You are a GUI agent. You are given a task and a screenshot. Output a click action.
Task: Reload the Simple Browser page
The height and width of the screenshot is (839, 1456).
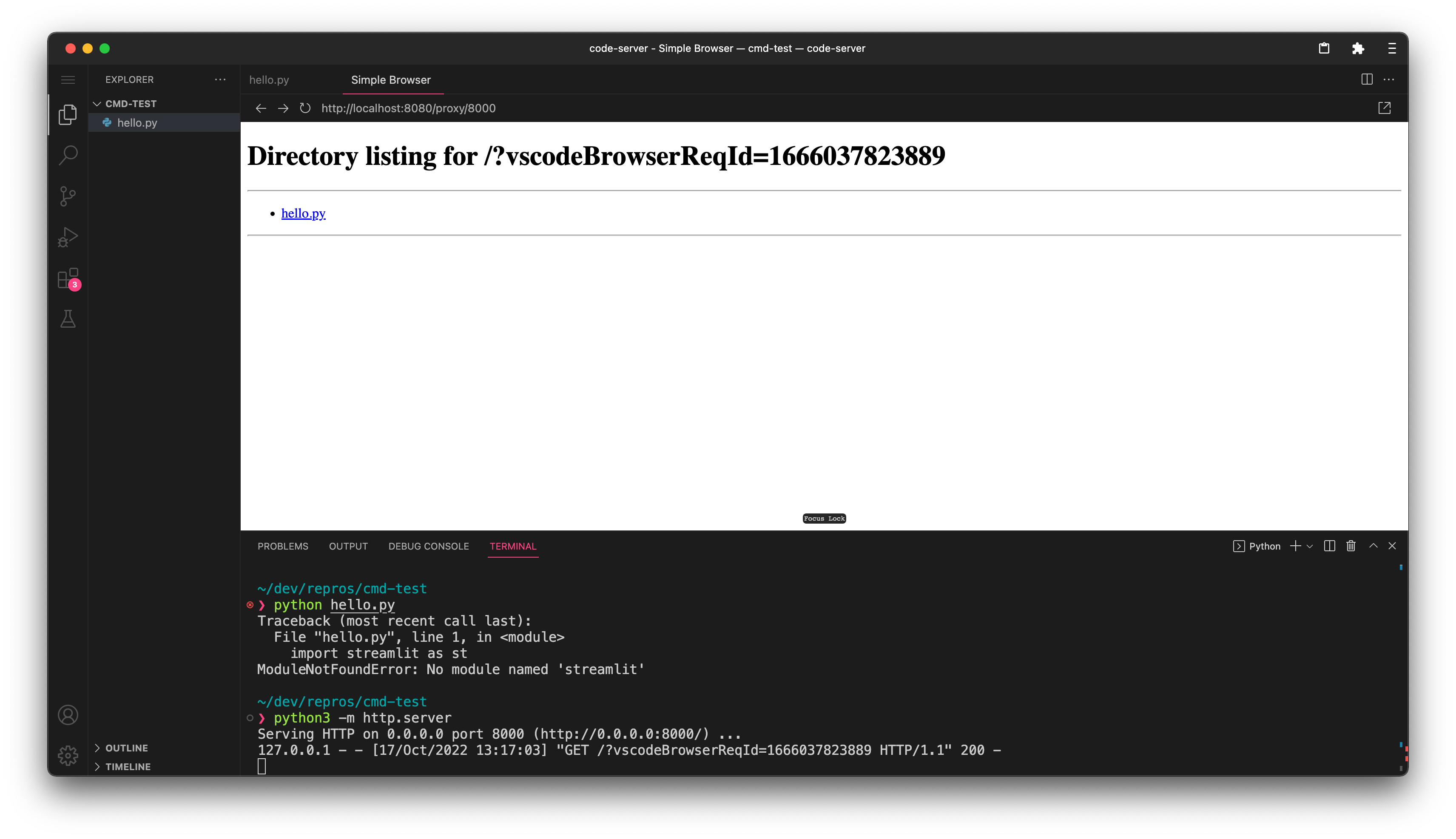(305, 108)
